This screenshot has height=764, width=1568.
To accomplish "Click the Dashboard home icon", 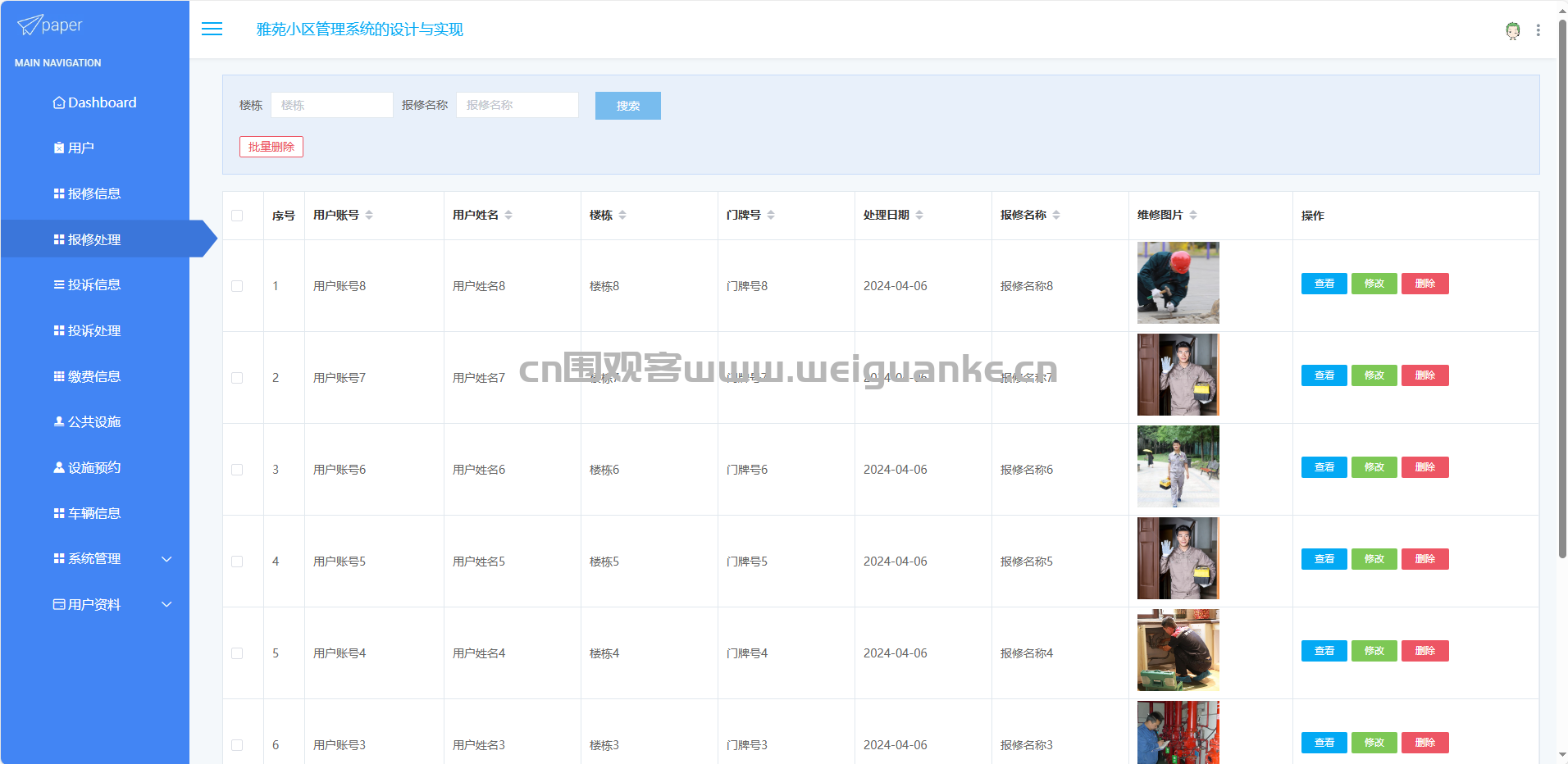I will point(59,103).
